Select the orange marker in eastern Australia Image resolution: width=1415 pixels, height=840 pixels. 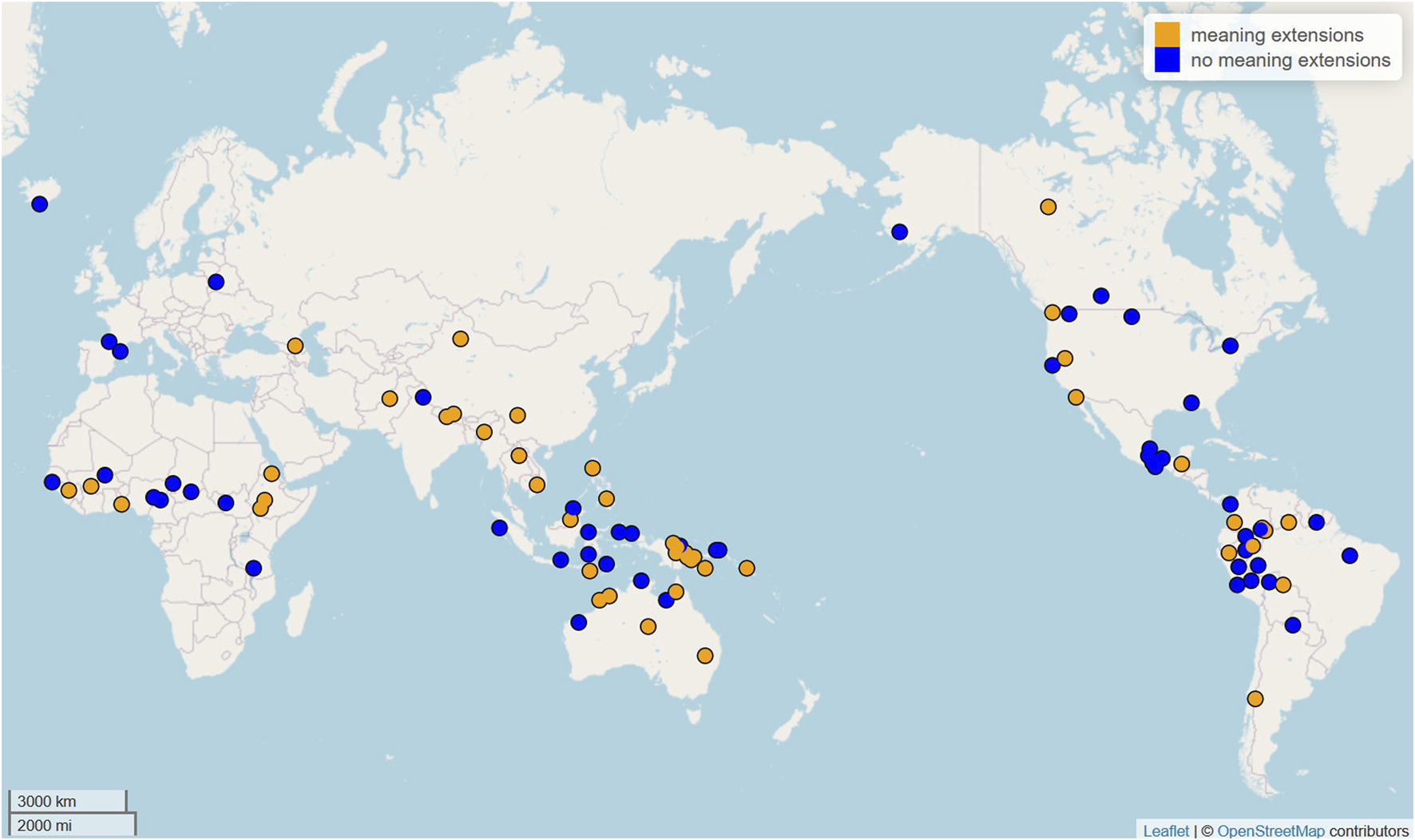pyautogui.click(x=704, y=656)
